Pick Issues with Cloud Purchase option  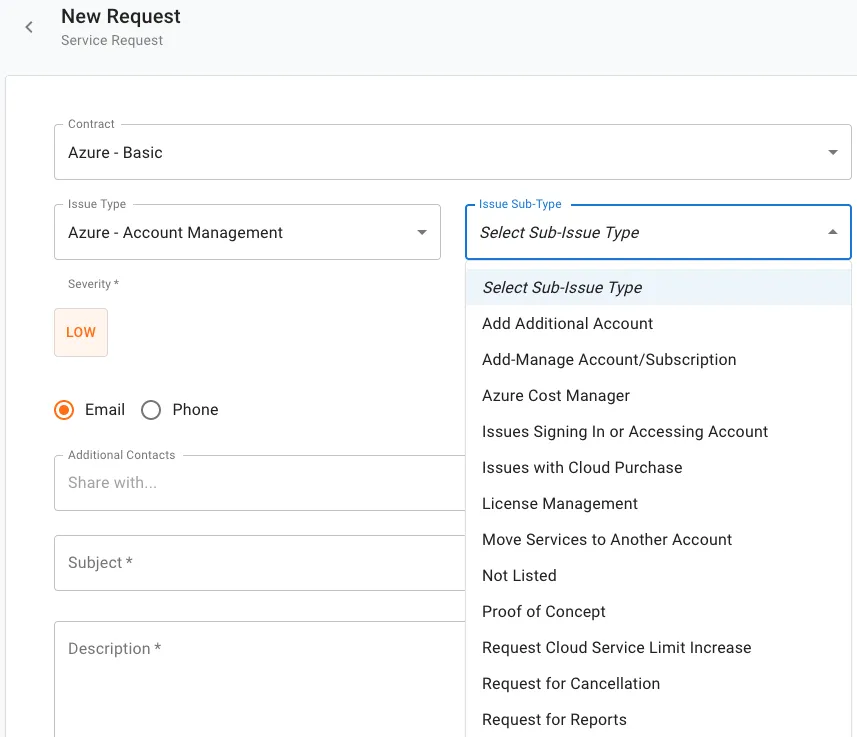tap(659, 467)
